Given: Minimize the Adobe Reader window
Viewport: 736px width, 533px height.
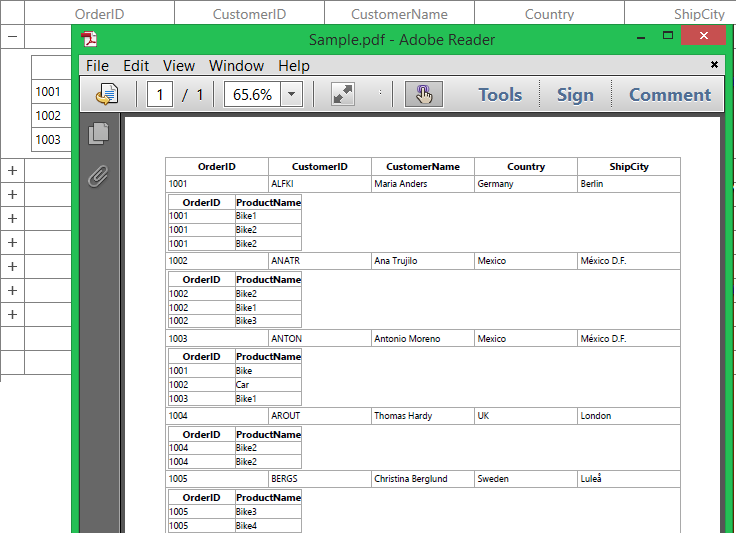Looking at the screenshot, I should click(x=641, y=37).
